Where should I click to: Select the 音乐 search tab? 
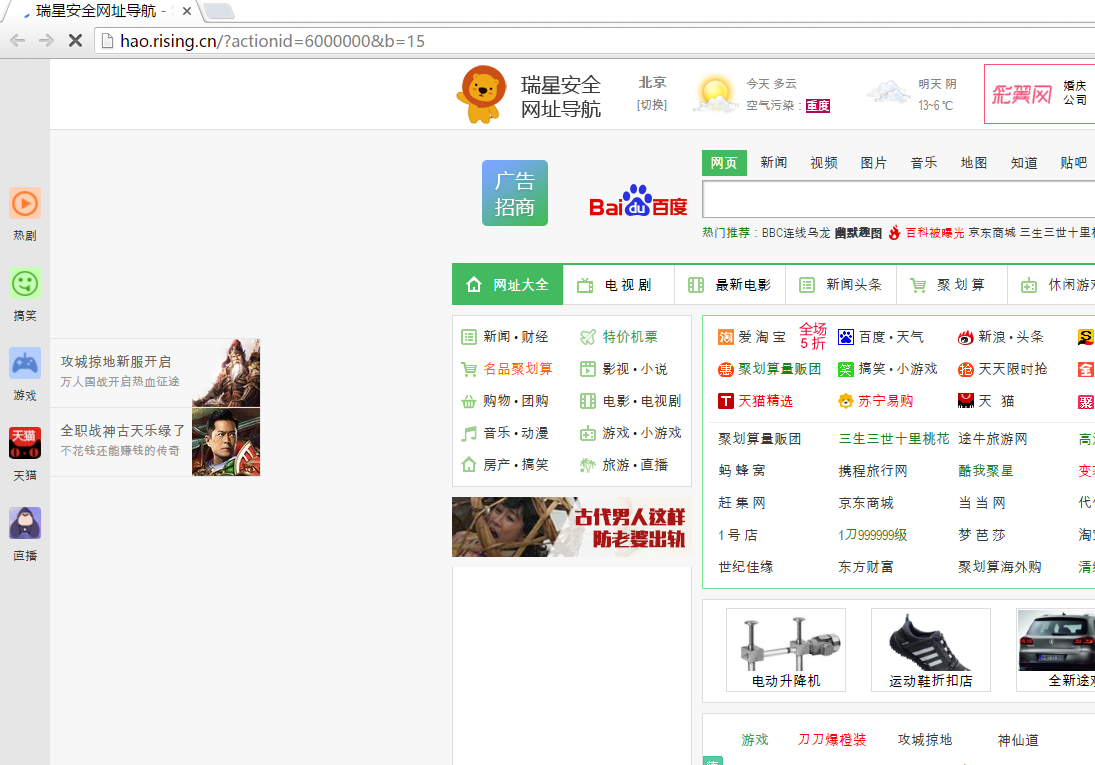point(924,163)
